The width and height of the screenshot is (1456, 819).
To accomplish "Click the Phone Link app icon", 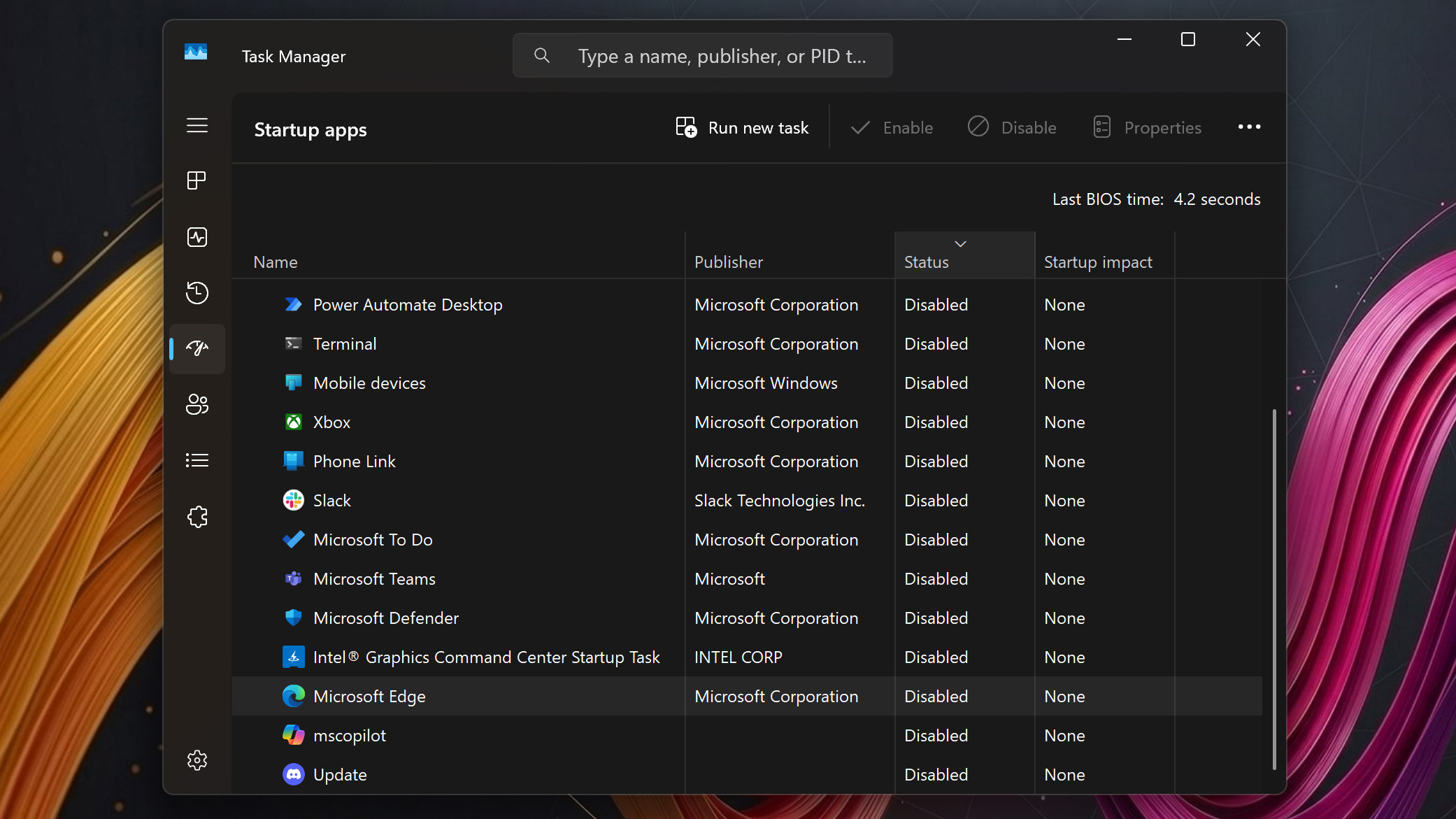I will pos(294,461).
